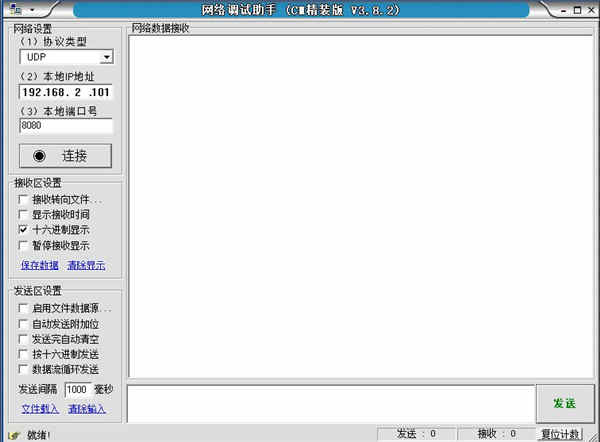This screenshot has height=442, width=600.
Task: Maximize the window
Action: (577, 10)
